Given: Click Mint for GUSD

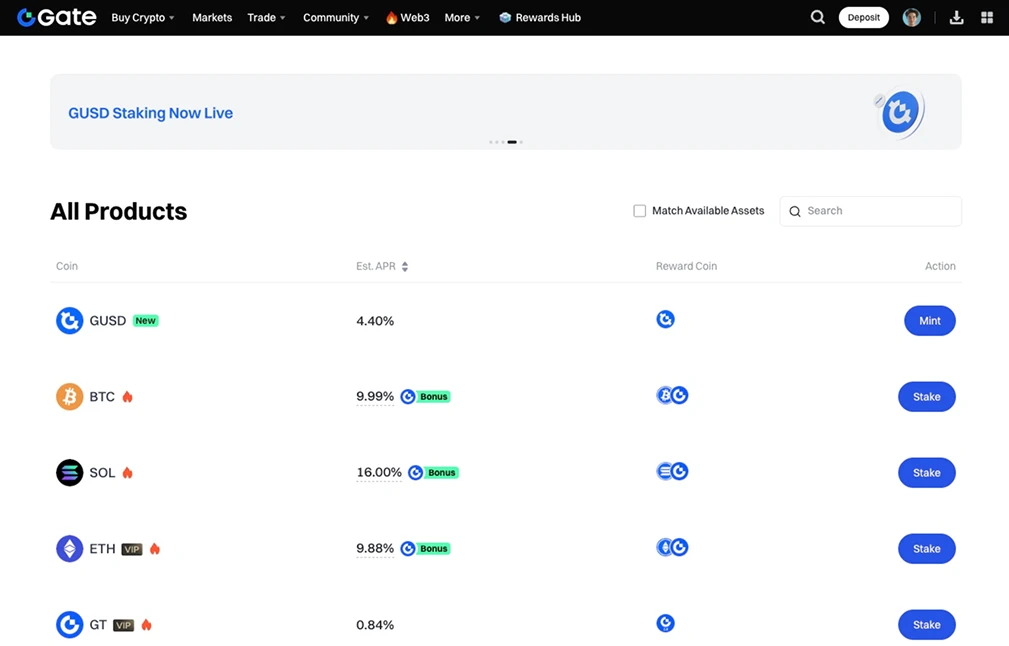Looking at the screenshot, I should [929, 320].
